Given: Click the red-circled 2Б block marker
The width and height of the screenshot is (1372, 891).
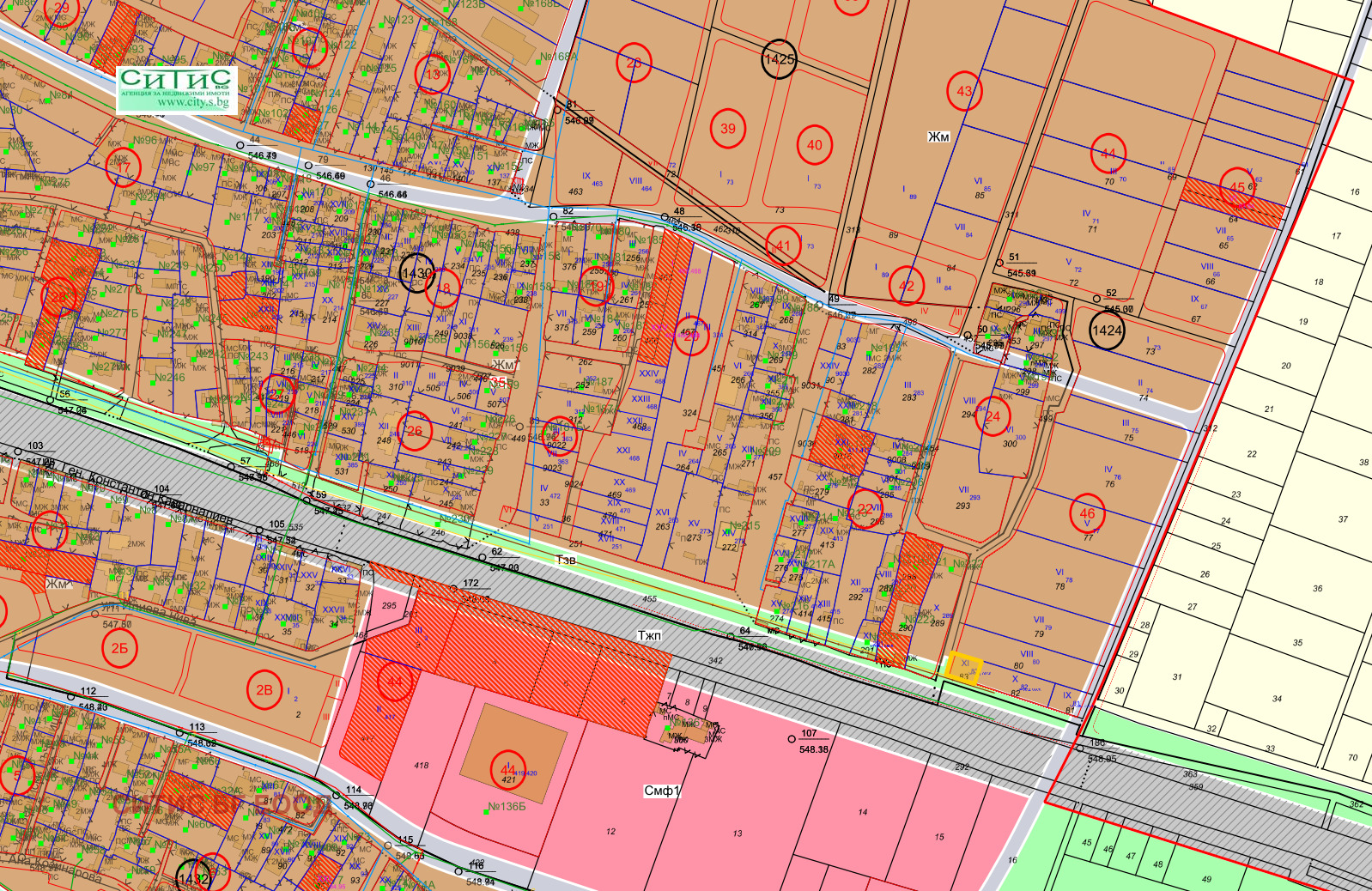Looking at the screenshot, I should (119, 648).
